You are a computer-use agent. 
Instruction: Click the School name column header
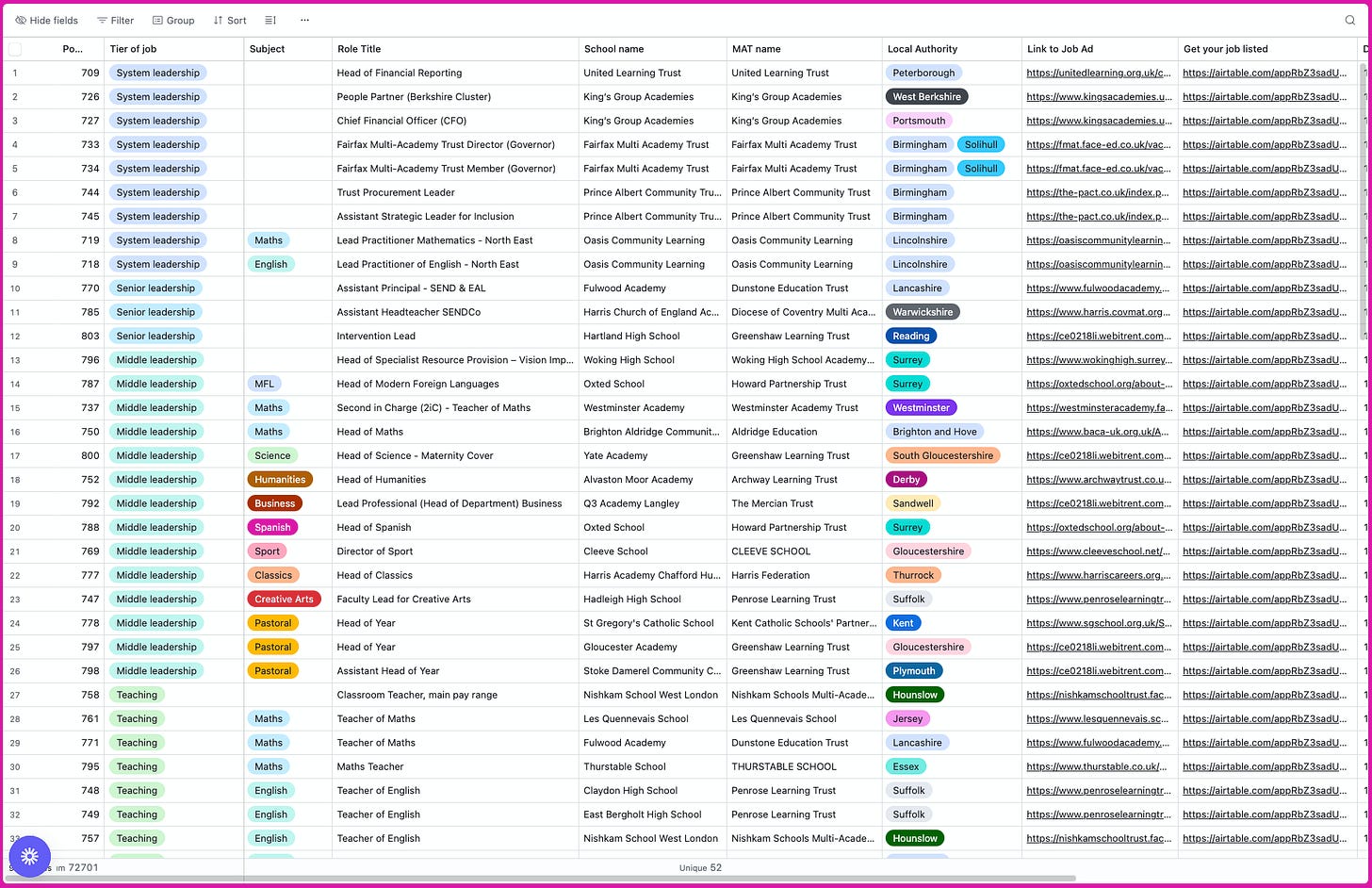click(652, 49)
